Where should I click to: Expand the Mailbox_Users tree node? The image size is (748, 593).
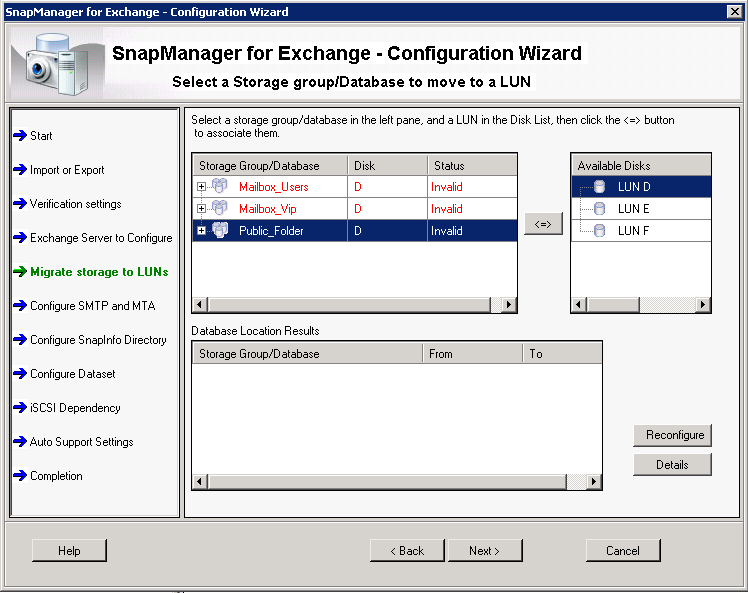tap(202, 187)
